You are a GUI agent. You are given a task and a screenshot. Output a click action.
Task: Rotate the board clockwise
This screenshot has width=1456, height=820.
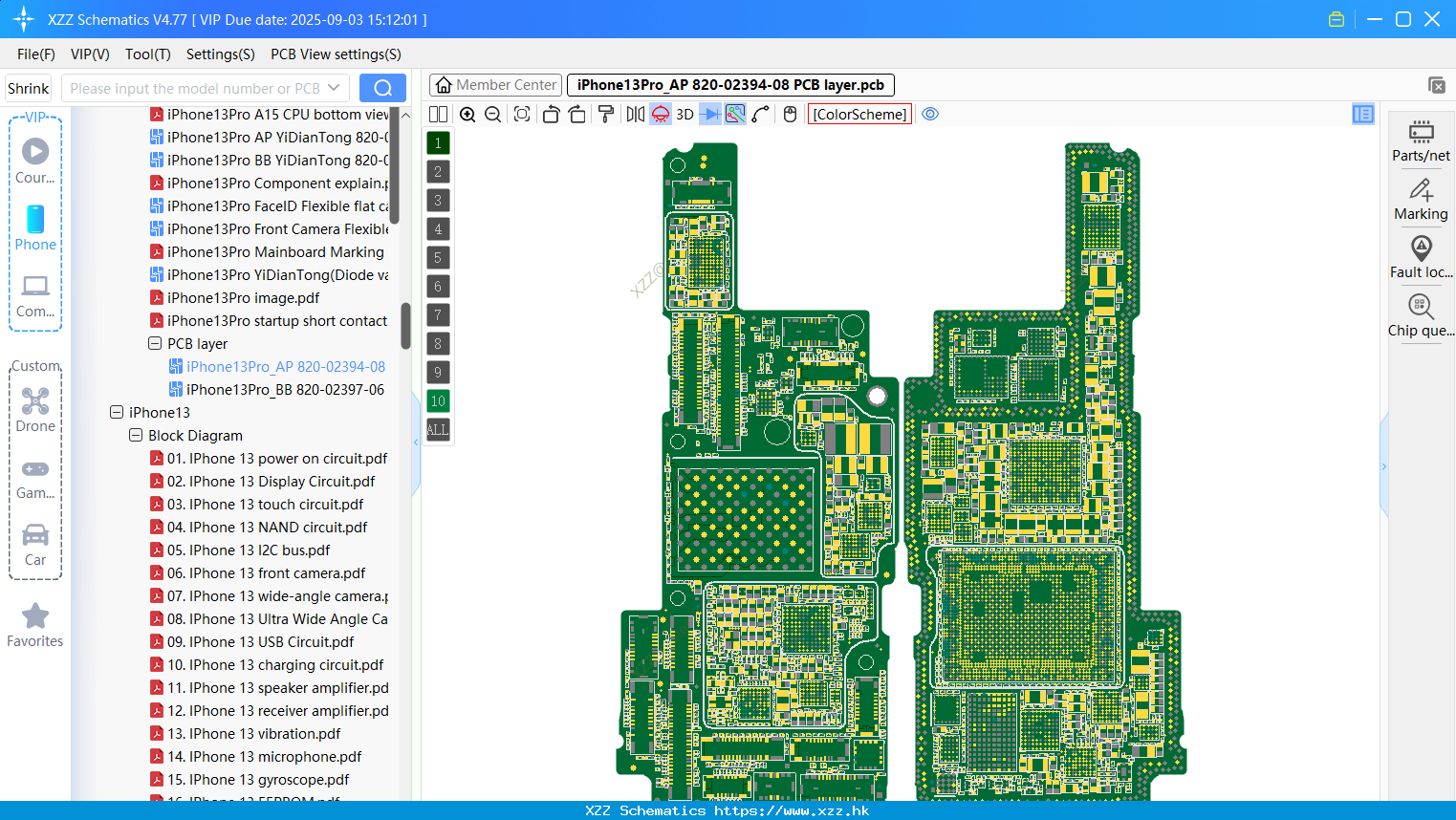tap(577, 114)
